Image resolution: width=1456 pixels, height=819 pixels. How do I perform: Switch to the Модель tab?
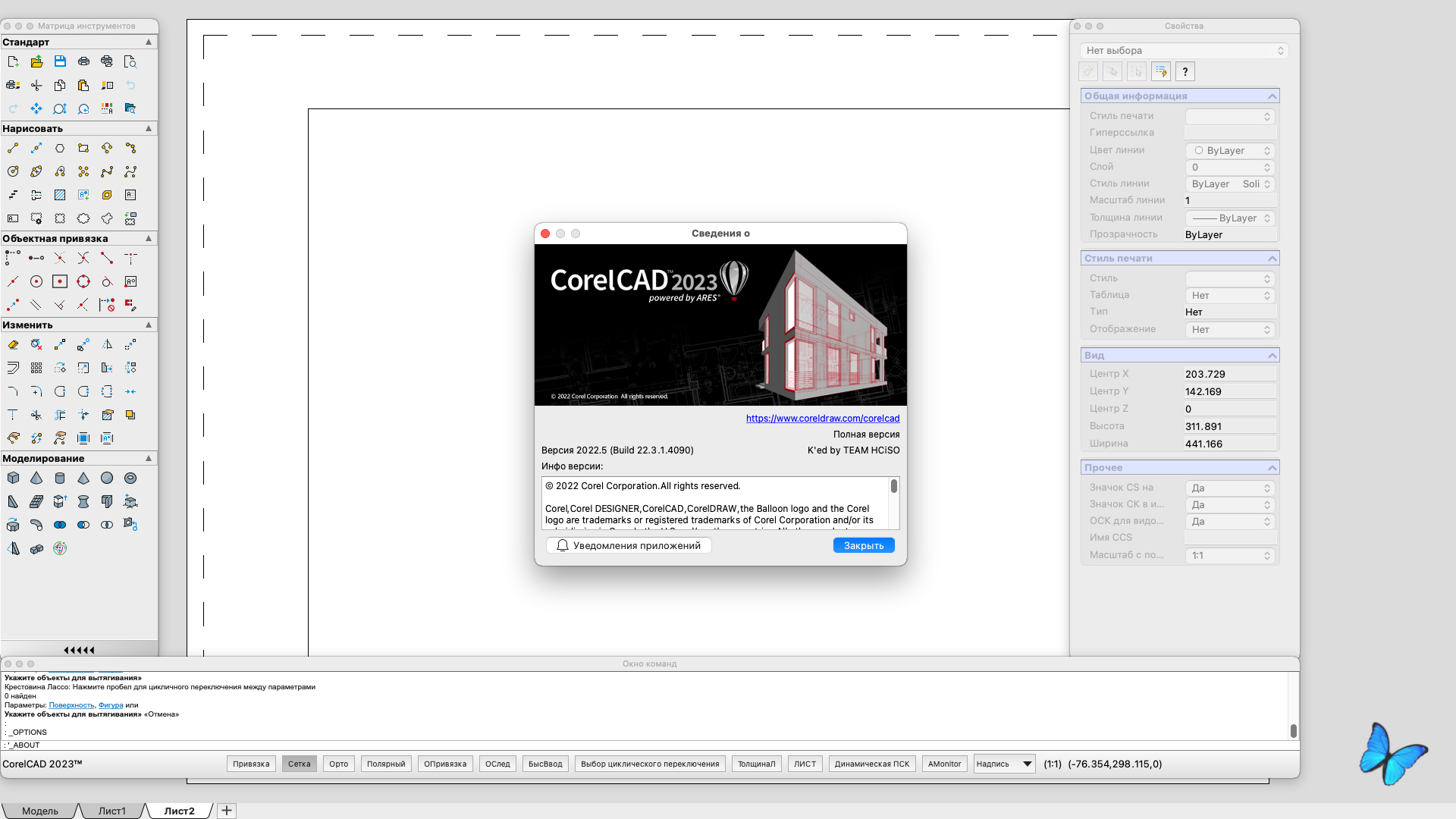coord(40,811)
